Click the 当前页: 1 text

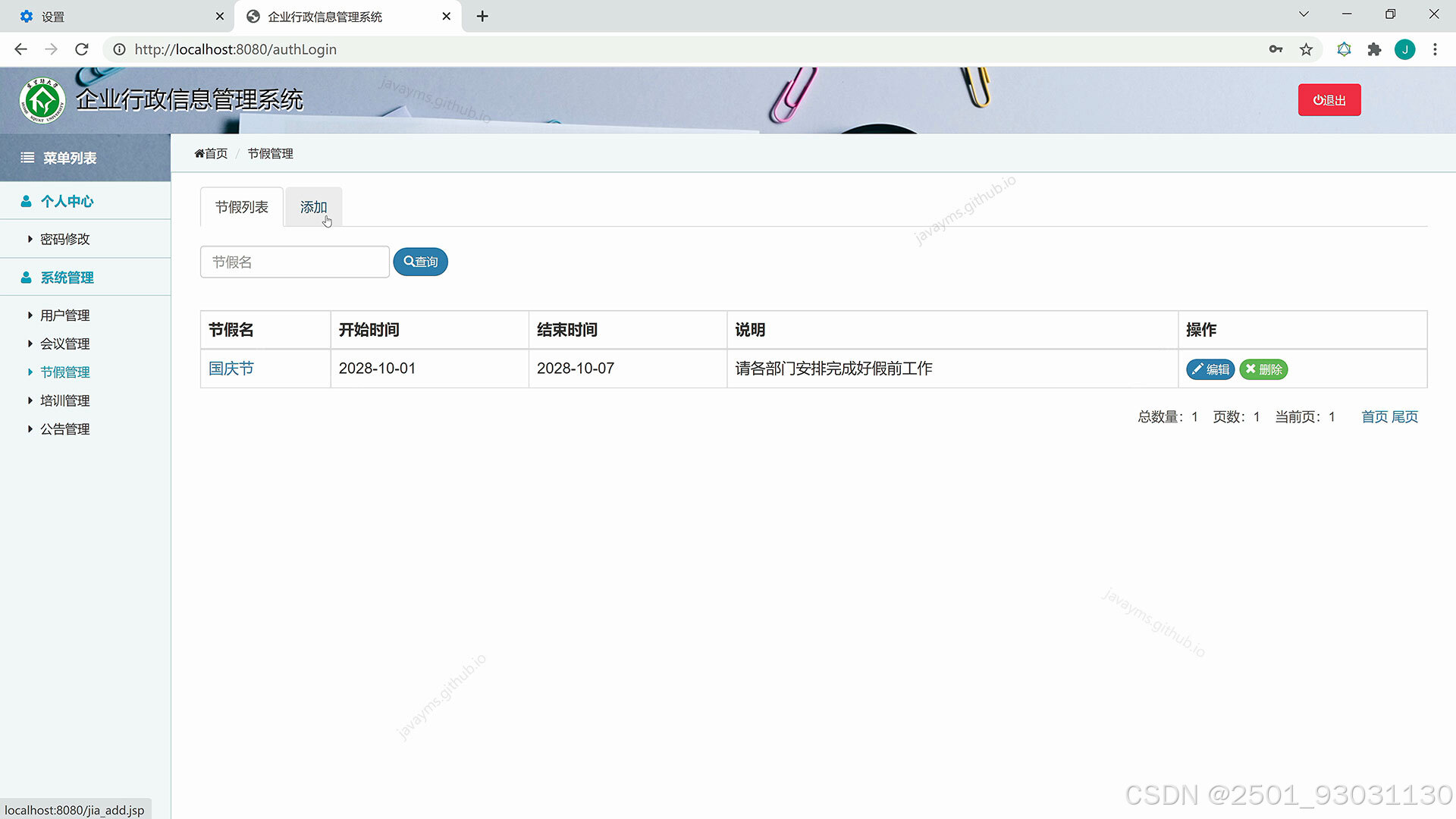[x=1305, y=416]
